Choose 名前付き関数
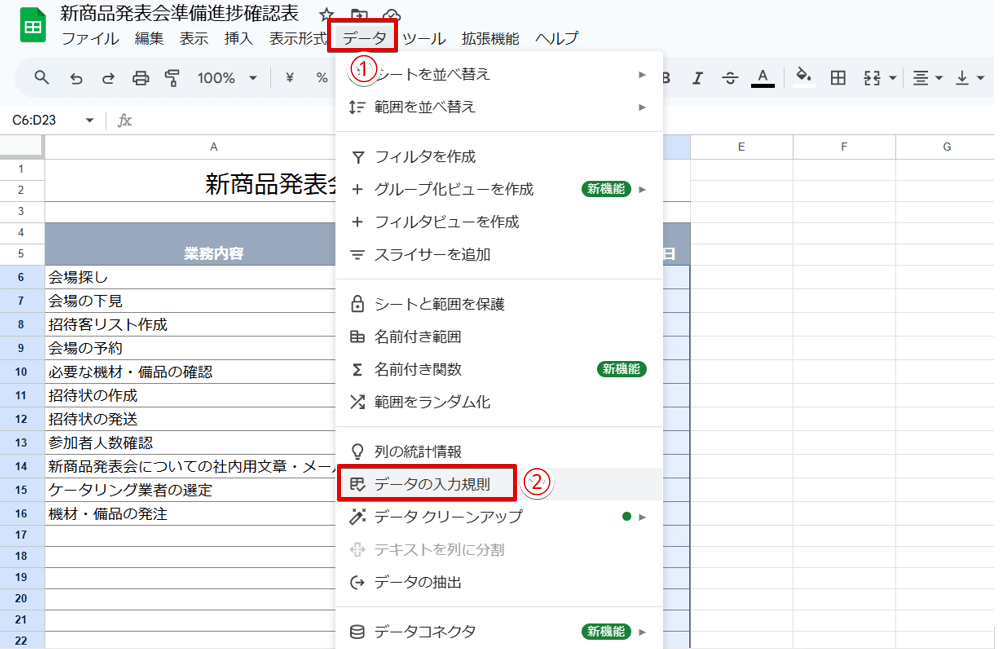The width and height of the screenshot is (1002, 649). pos(499,369)
